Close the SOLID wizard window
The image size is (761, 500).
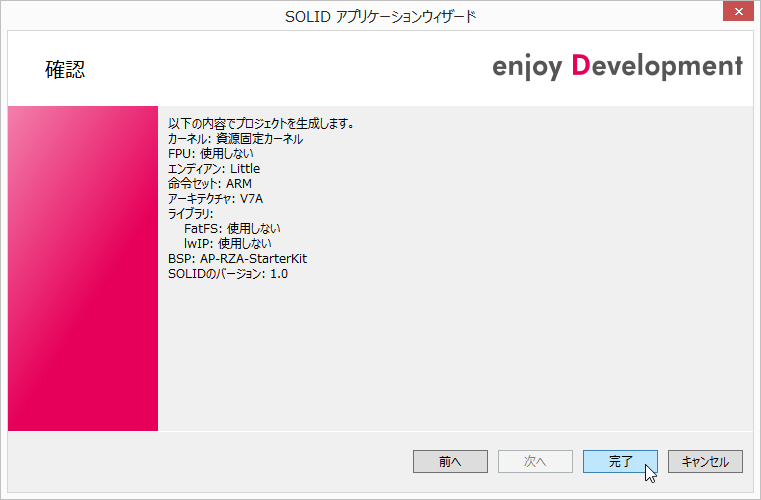pyautogui.click(x=736, y=12)
